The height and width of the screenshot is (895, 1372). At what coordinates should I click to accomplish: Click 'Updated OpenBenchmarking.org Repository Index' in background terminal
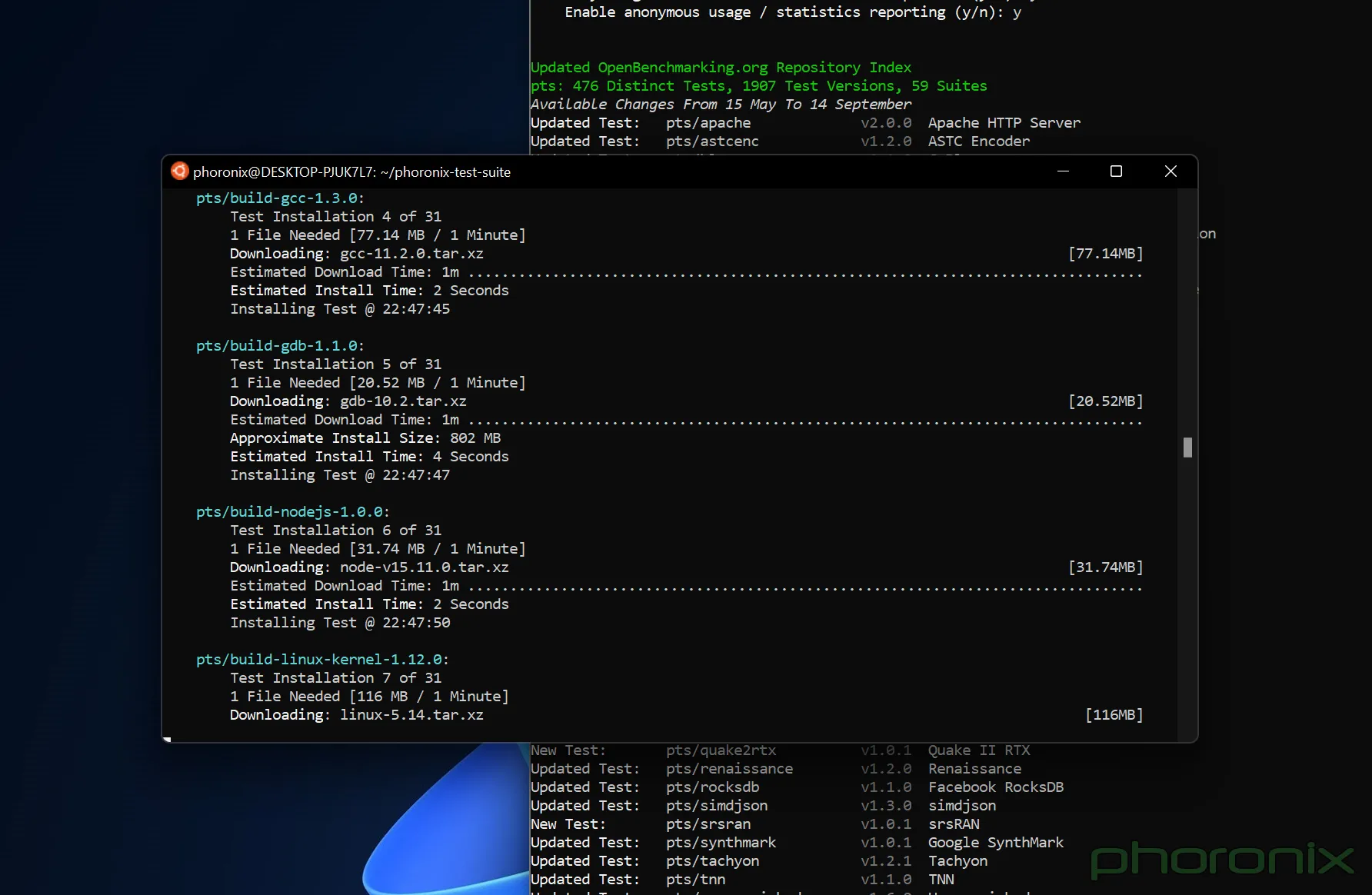[x=721, y=68]
